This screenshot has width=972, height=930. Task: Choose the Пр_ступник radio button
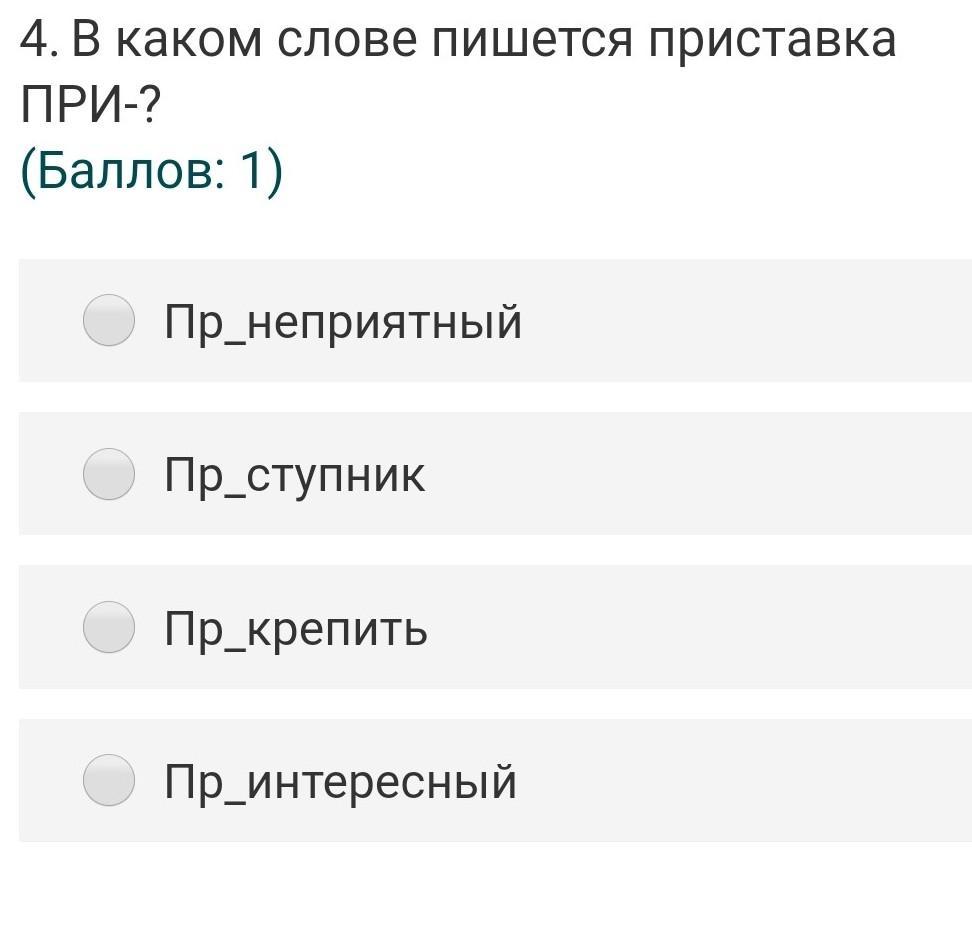point(108,474)
